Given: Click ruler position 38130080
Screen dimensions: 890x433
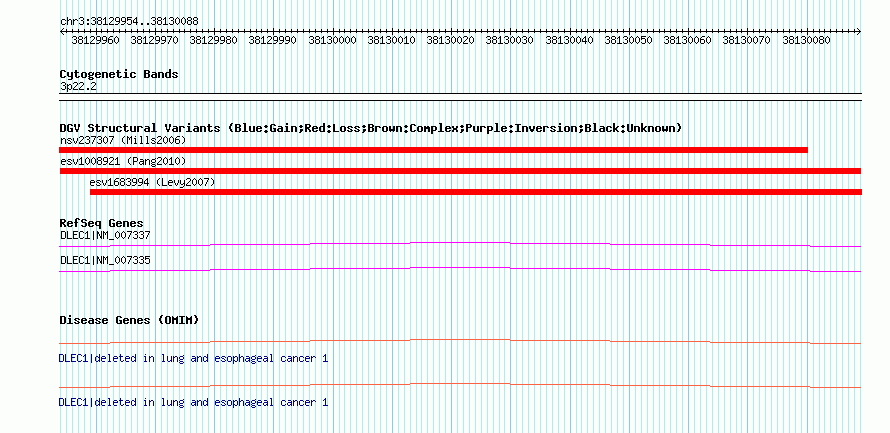Looking at the screenshot, I should 807,40.
